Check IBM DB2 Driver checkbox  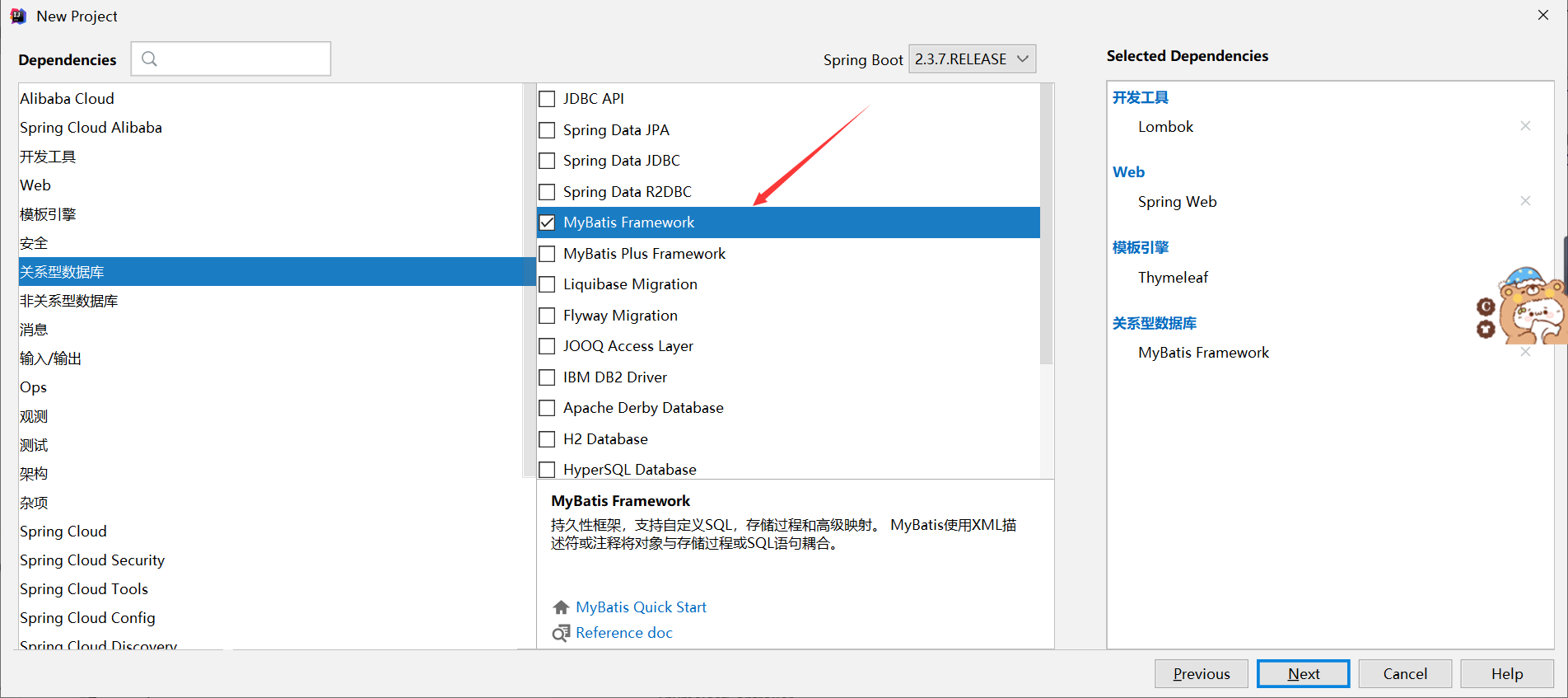coord(547,377)
